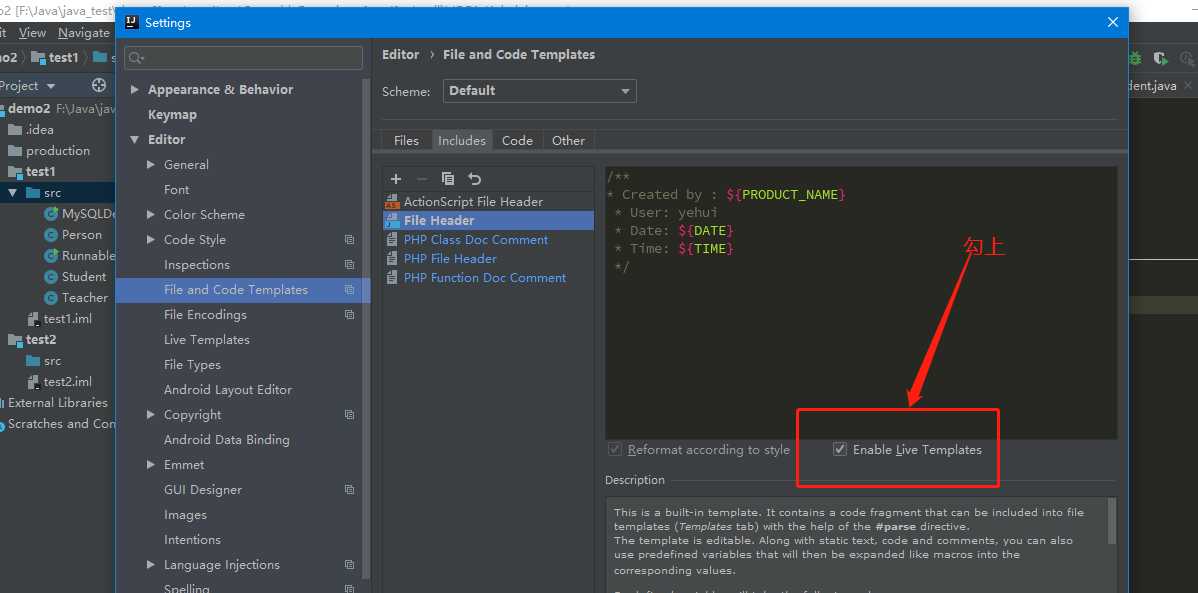Viewport: 1198px width, 593px height.
Task: Expand the Color Scheme node
Action: [x=151, y=215]
